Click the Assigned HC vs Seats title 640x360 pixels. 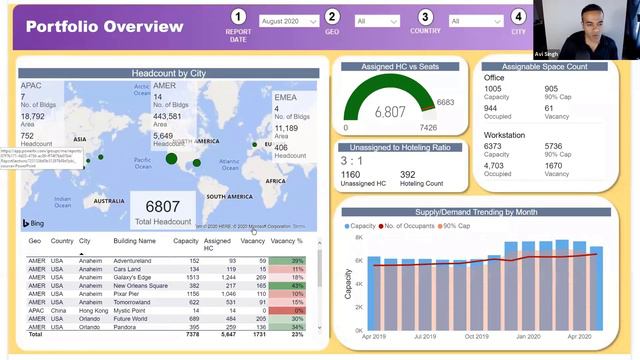point(400,67)
